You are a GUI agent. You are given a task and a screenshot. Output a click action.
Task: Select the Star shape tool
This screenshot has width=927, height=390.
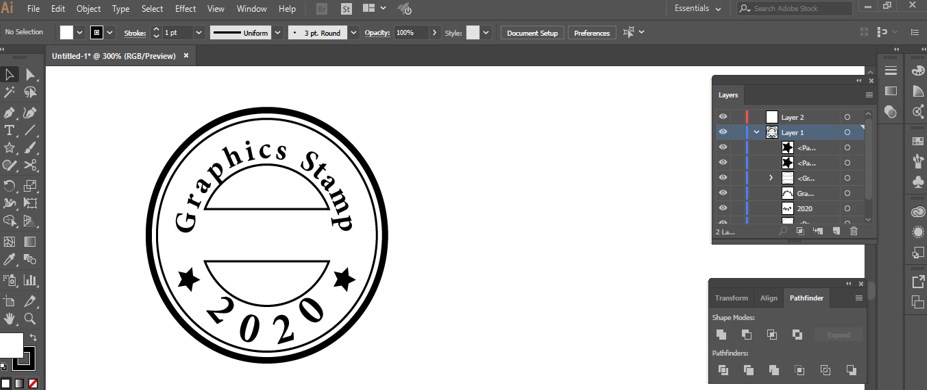tap(9, 148)
